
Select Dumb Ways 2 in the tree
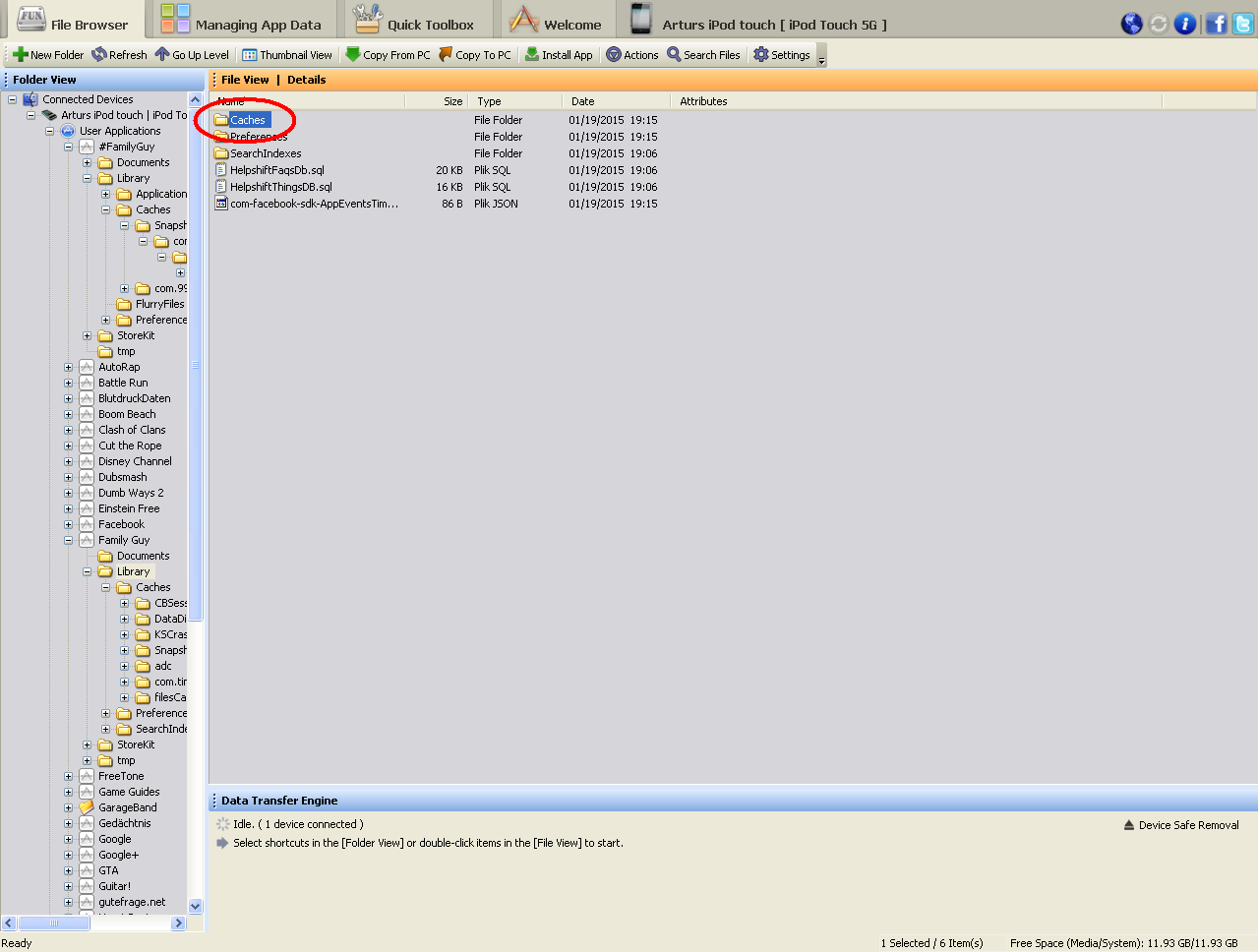[131, 493]
